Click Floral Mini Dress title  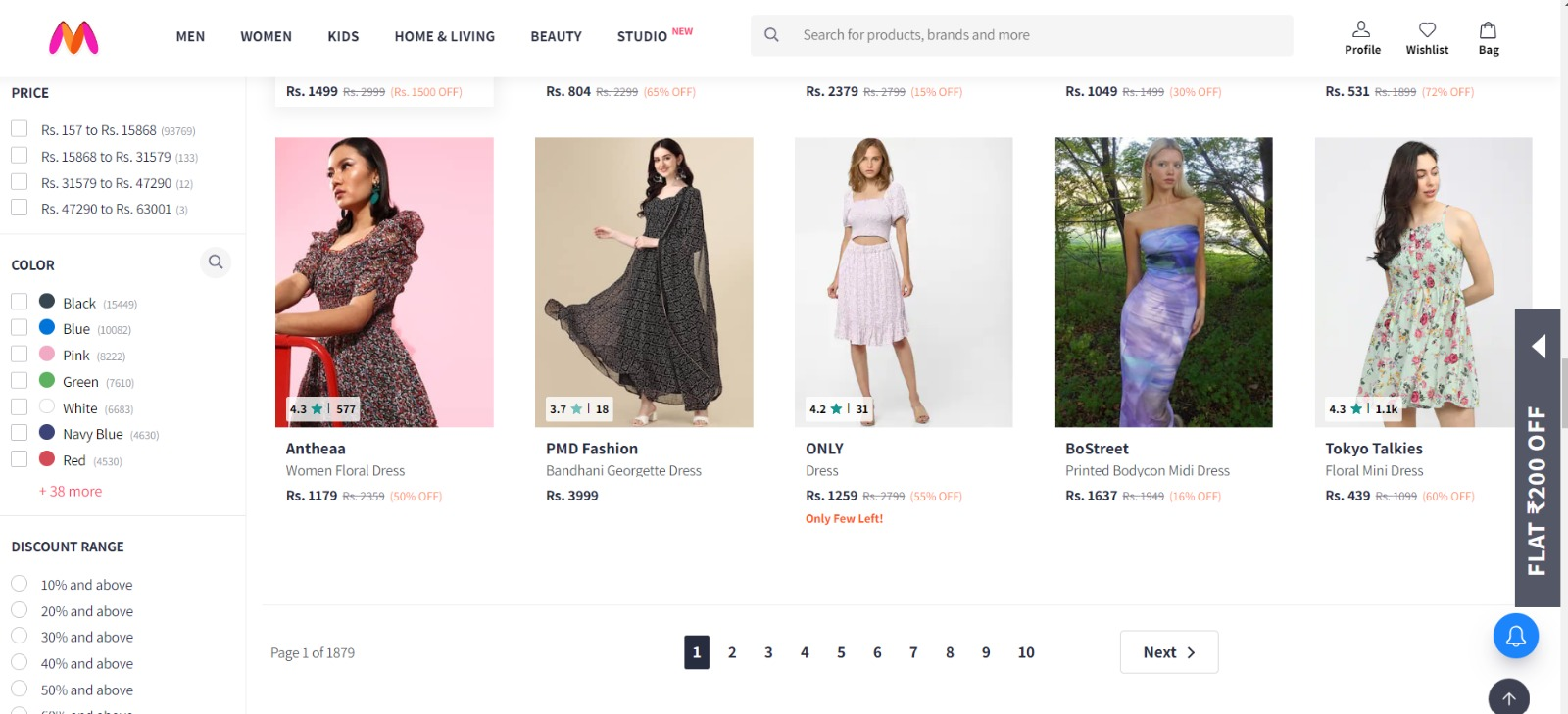coord(1374,471)
